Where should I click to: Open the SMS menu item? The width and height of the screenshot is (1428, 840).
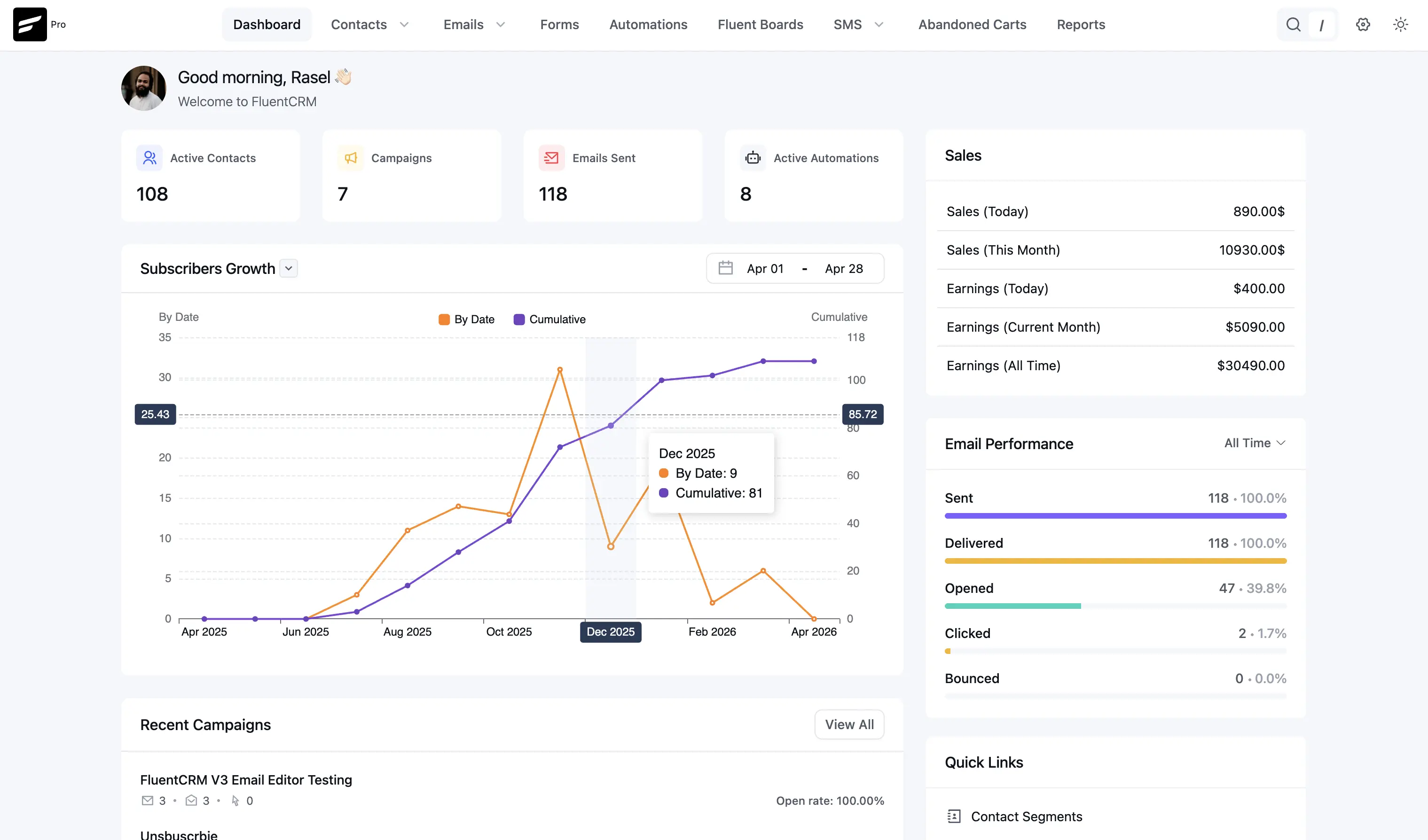pos(847,24)
